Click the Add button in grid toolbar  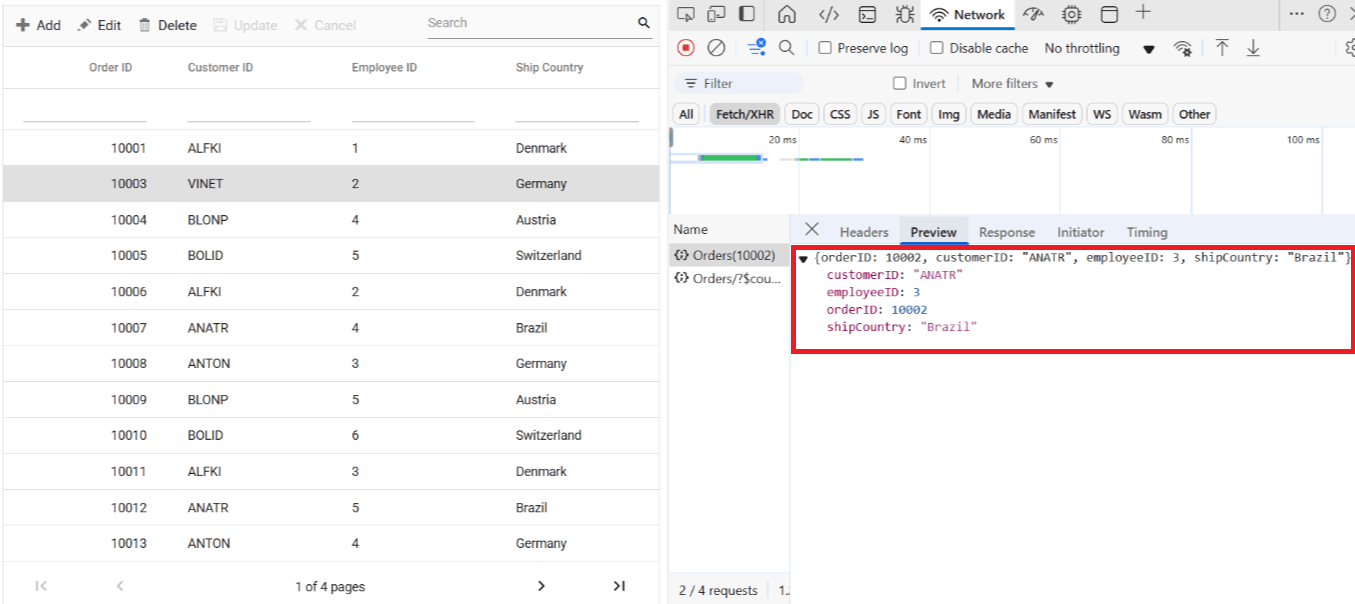click(x=39, y=25)
